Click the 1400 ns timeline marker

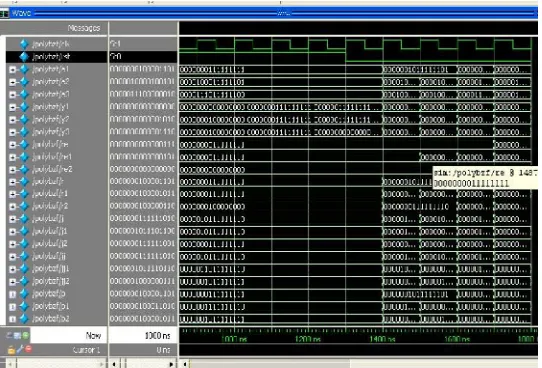(382, 339)
